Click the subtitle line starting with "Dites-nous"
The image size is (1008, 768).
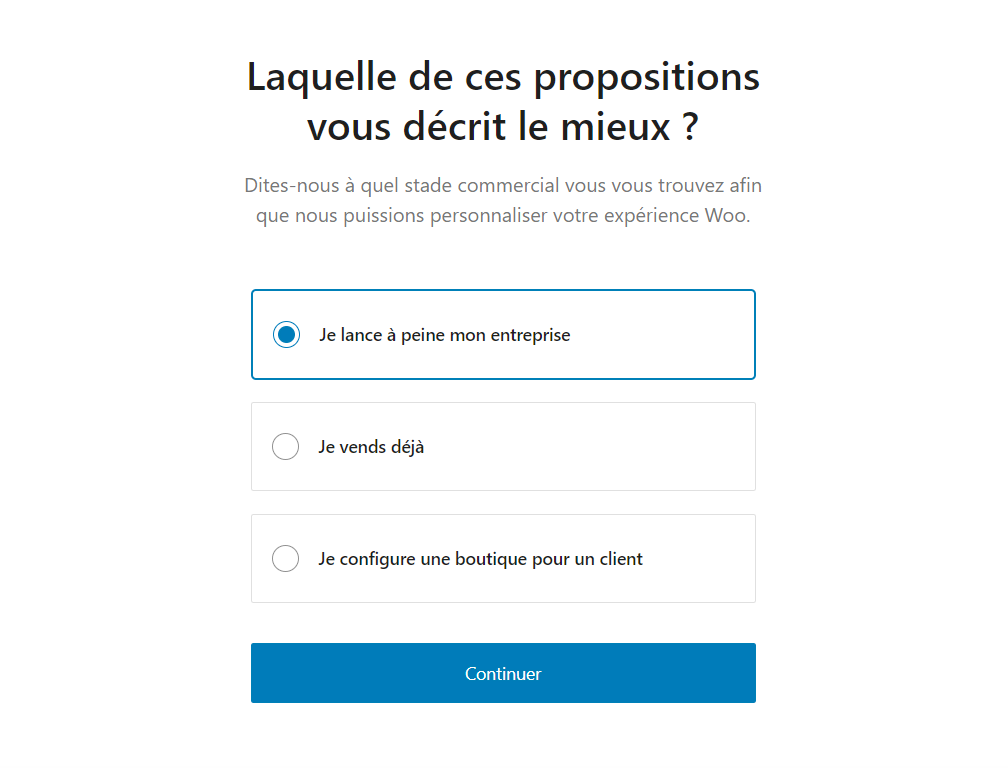click(503, 186)
